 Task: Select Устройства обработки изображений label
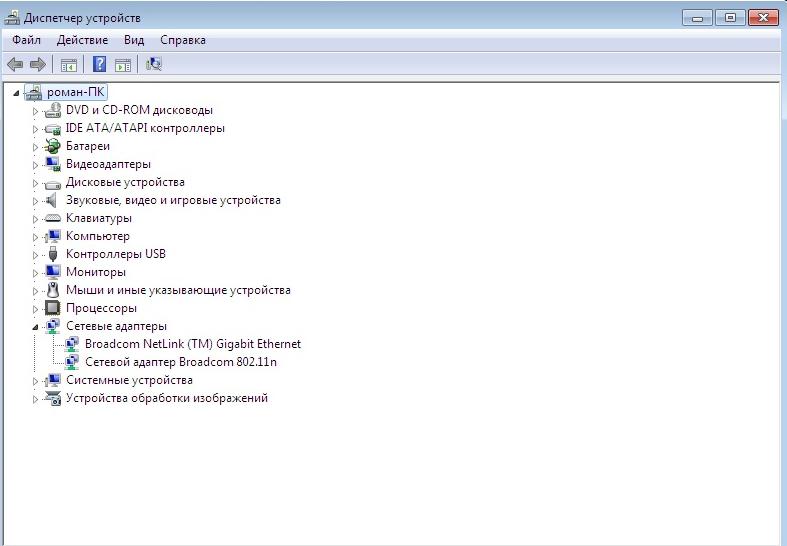(x=167, y=398)
